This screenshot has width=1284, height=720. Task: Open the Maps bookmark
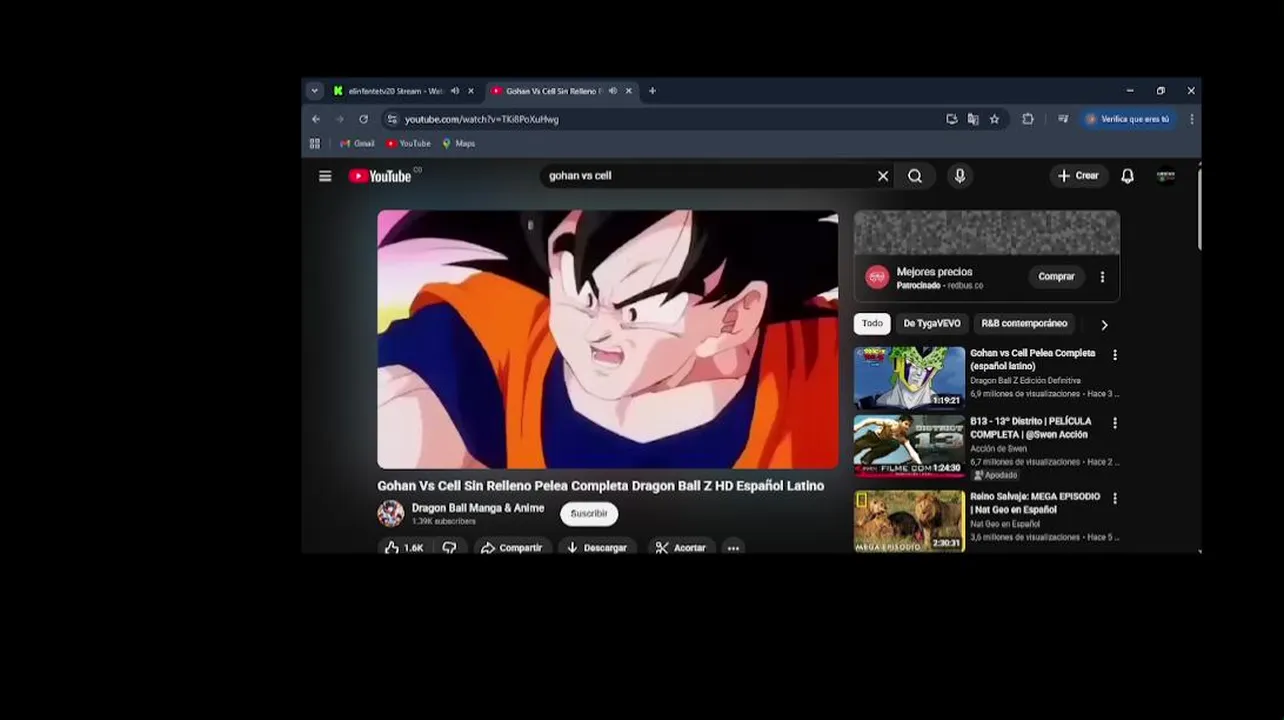pyautogui.click(x=459, y=144)
